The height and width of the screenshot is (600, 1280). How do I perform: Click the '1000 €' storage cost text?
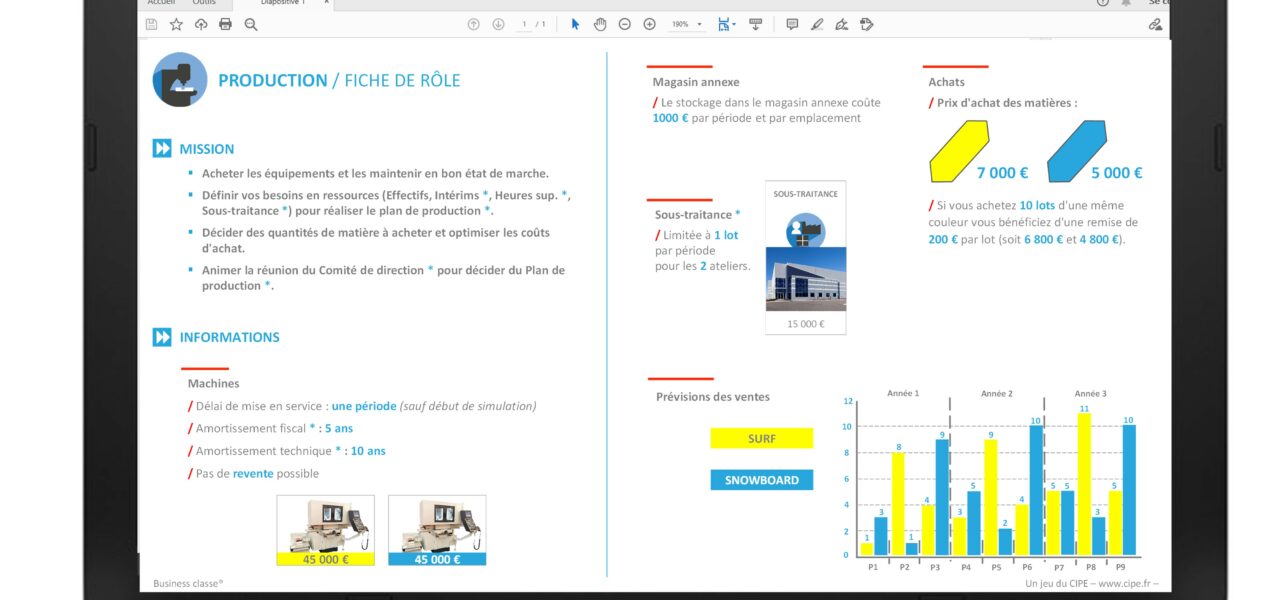coord(671,118)
